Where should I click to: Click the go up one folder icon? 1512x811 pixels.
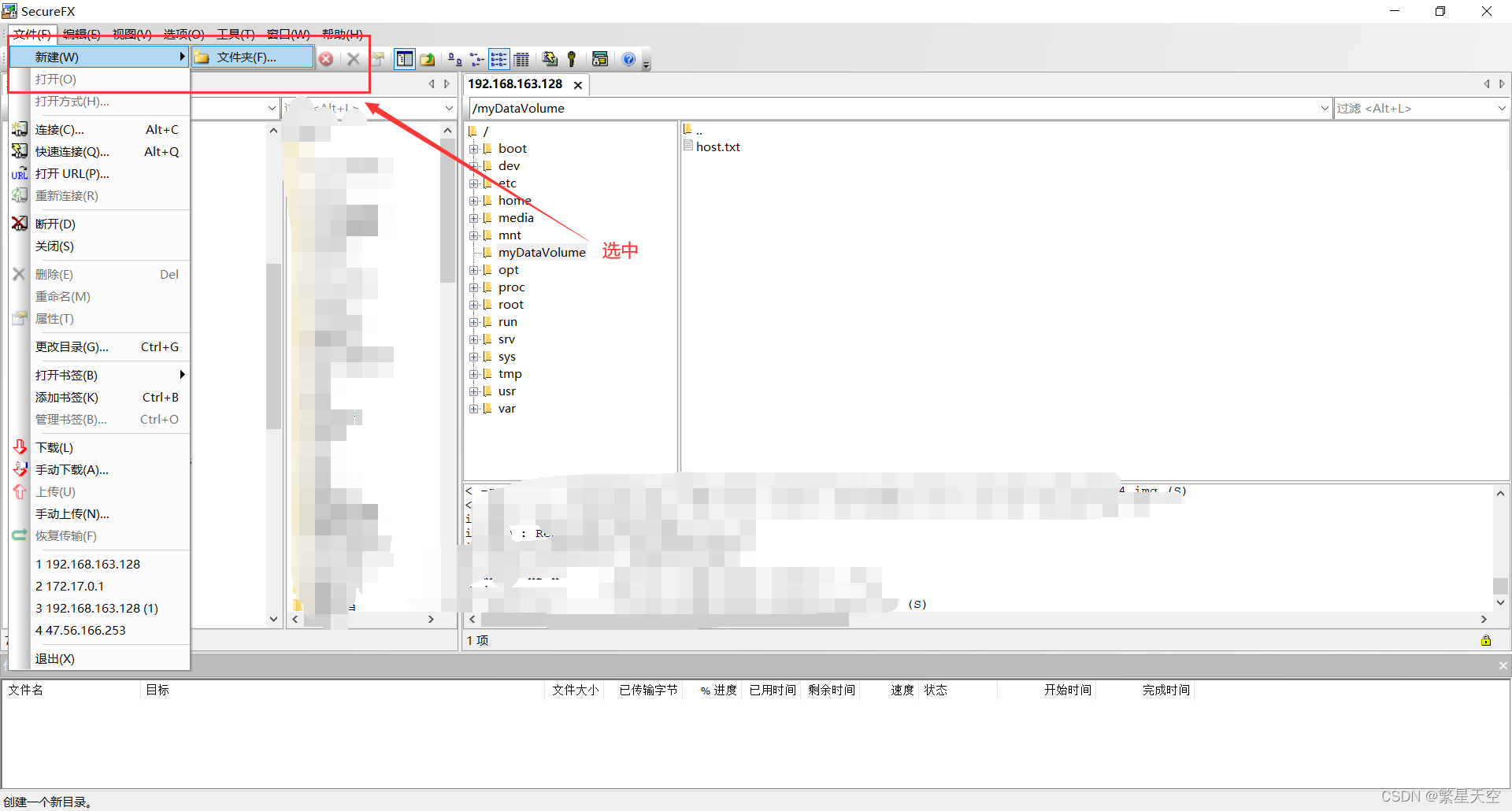click(428, 59)
